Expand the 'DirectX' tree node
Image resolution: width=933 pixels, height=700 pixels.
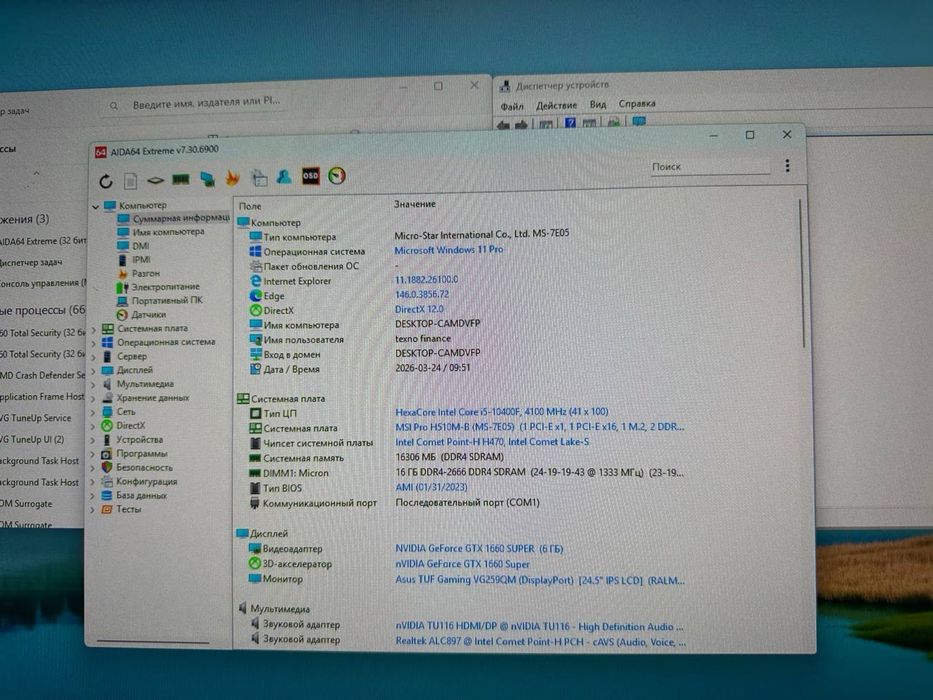93,426
